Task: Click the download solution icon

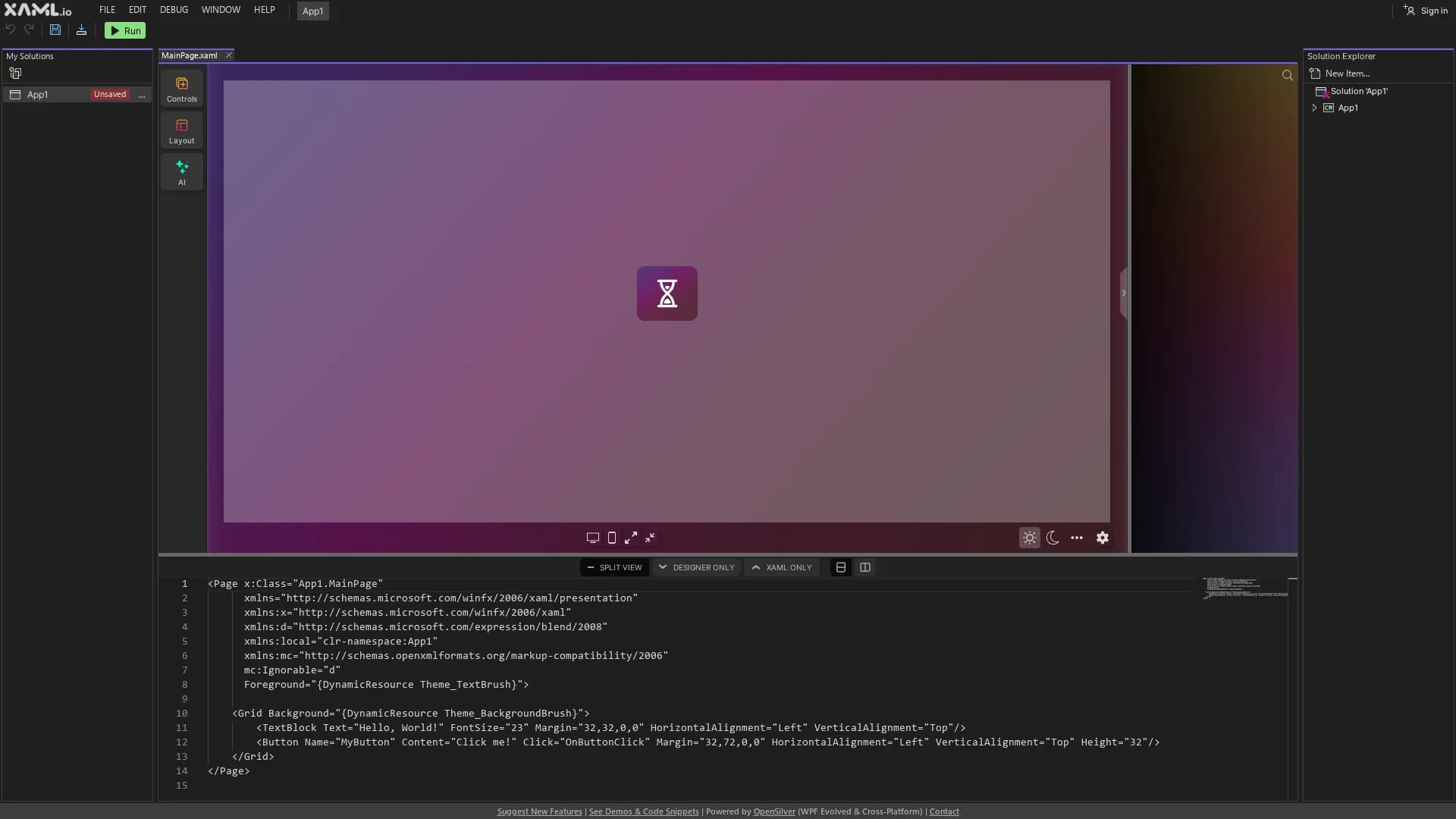Action: click(x=81, y=30)
